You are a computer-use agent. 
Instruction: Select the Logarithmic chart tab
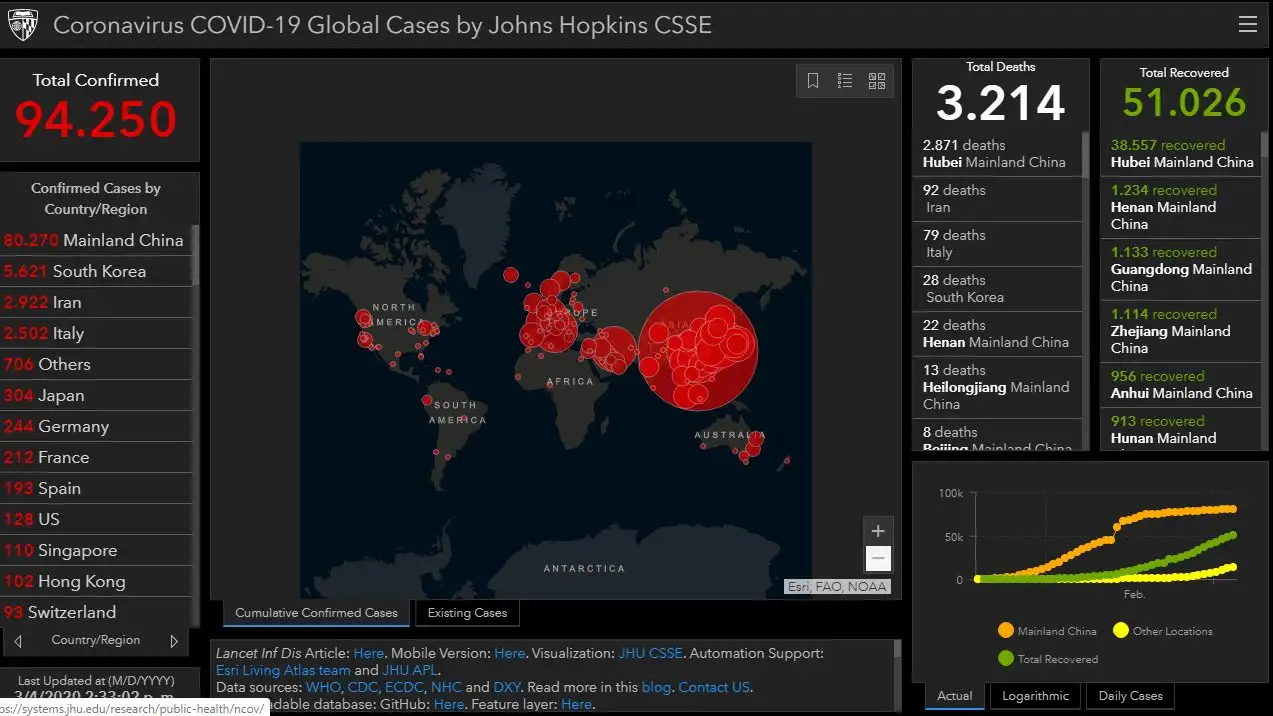pyautogui.click(x=1036, y=696)
